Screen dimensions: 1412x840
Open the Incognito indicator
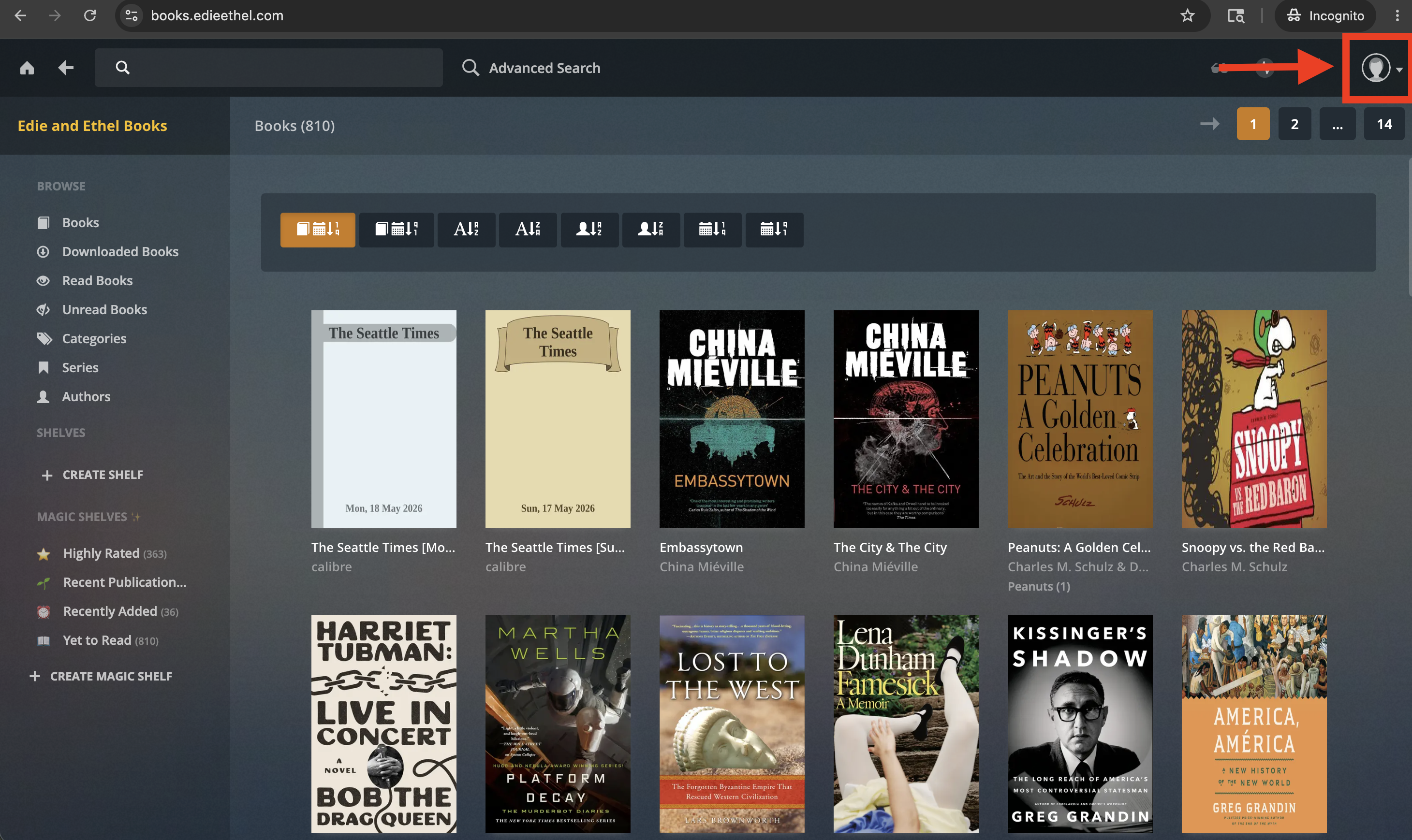pyautogui.click(x=1325, y=15)
